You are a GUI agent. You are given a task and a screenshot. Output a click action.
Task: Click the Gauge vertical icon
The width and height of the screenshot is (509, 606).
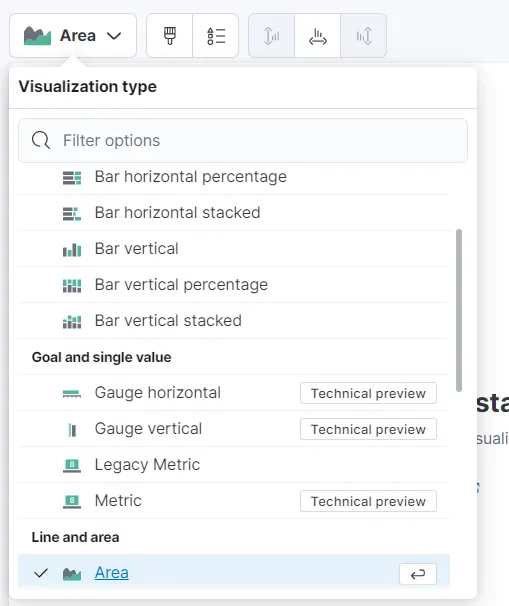[x=72, y=429]
